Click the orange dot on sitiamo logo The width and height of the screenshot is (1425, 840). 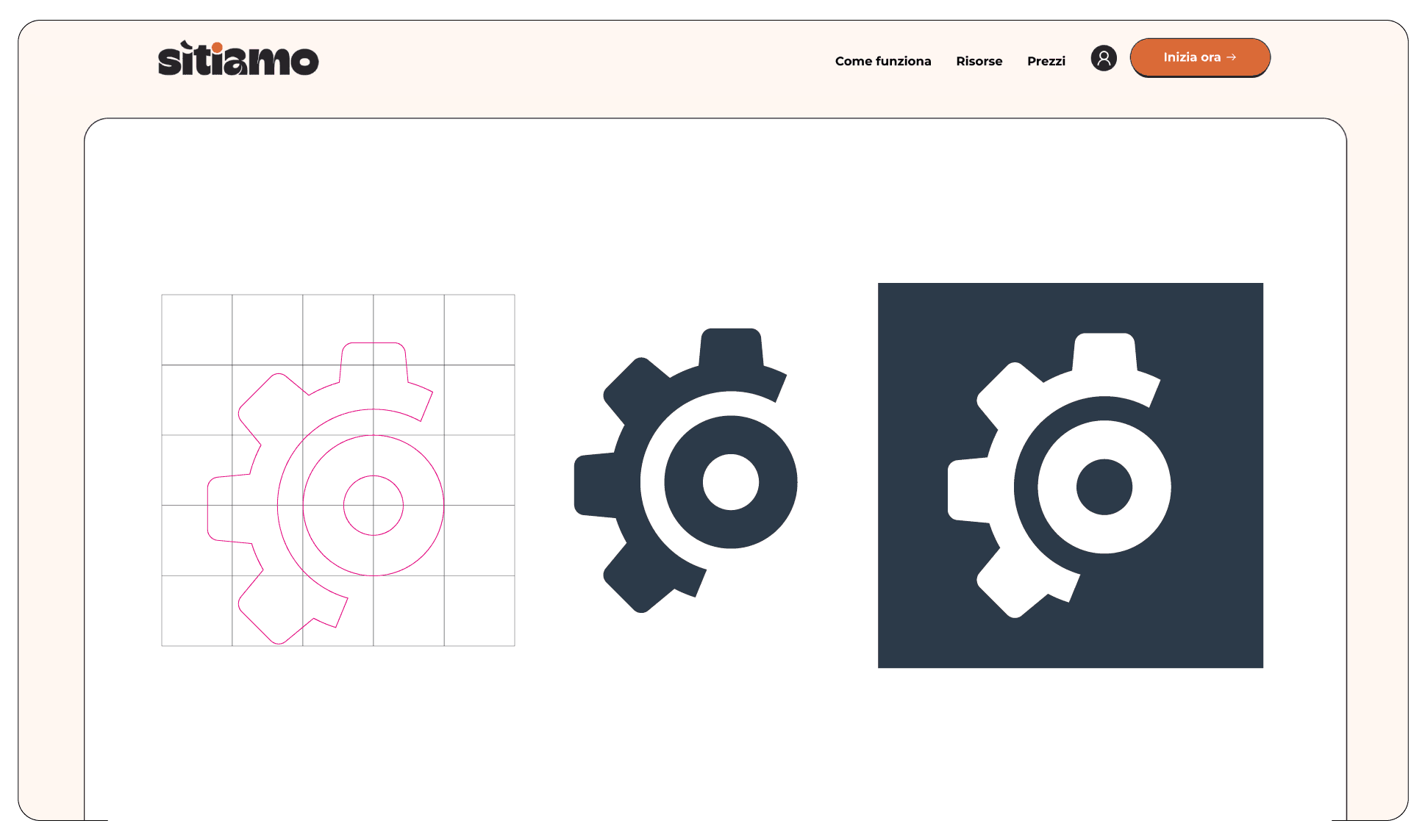coord(217,48)
